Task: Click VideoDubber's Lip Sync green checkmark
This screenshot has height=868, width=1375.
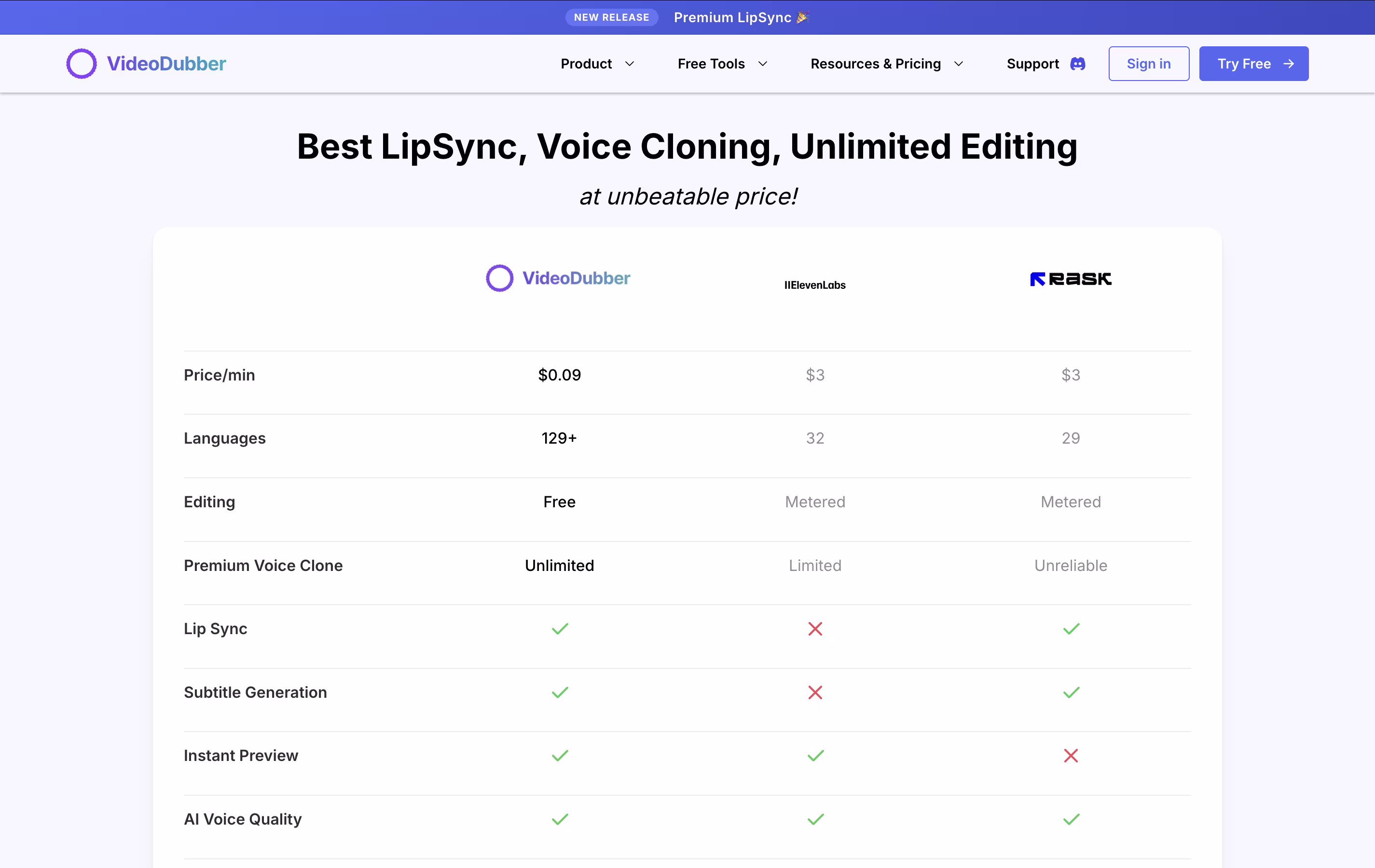Action: click(560, 628)
